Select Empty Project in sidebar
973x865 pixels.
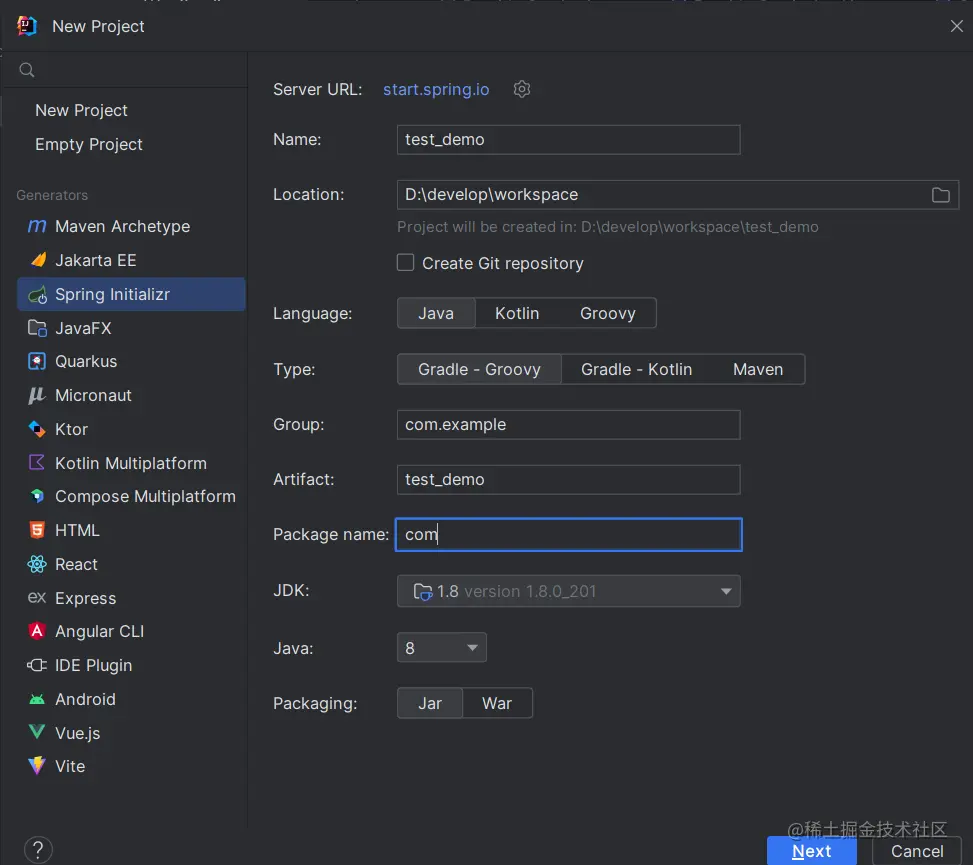click(89, 145)
